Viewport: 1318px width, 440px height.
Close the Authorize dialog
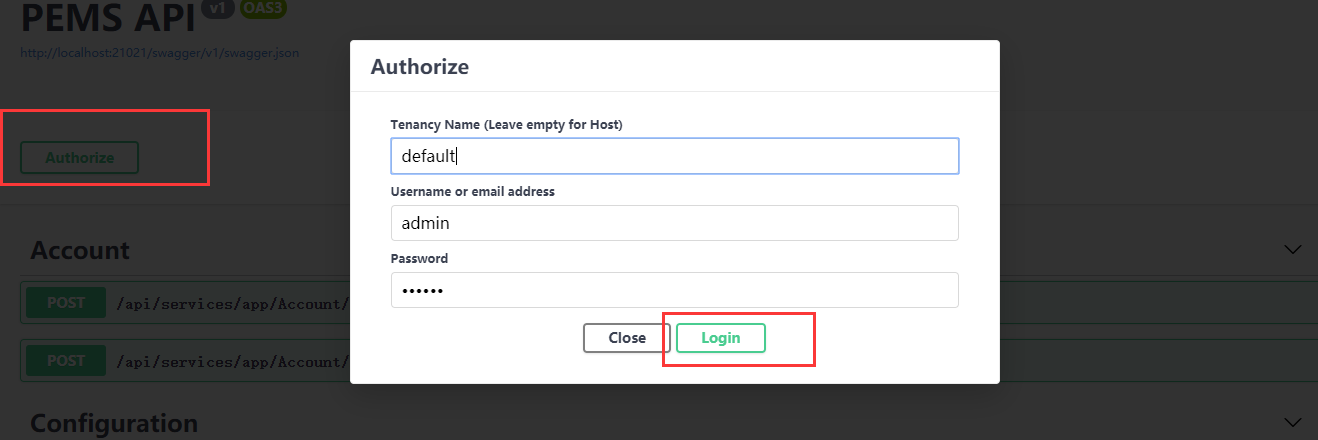pos(627,338)
